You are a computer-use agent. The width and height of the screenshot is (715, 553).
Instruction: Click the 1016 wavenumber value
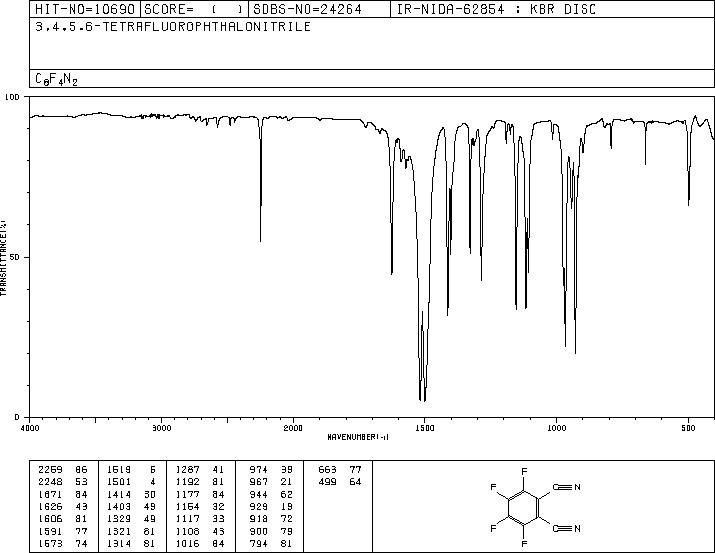click(x=187, y=543)
